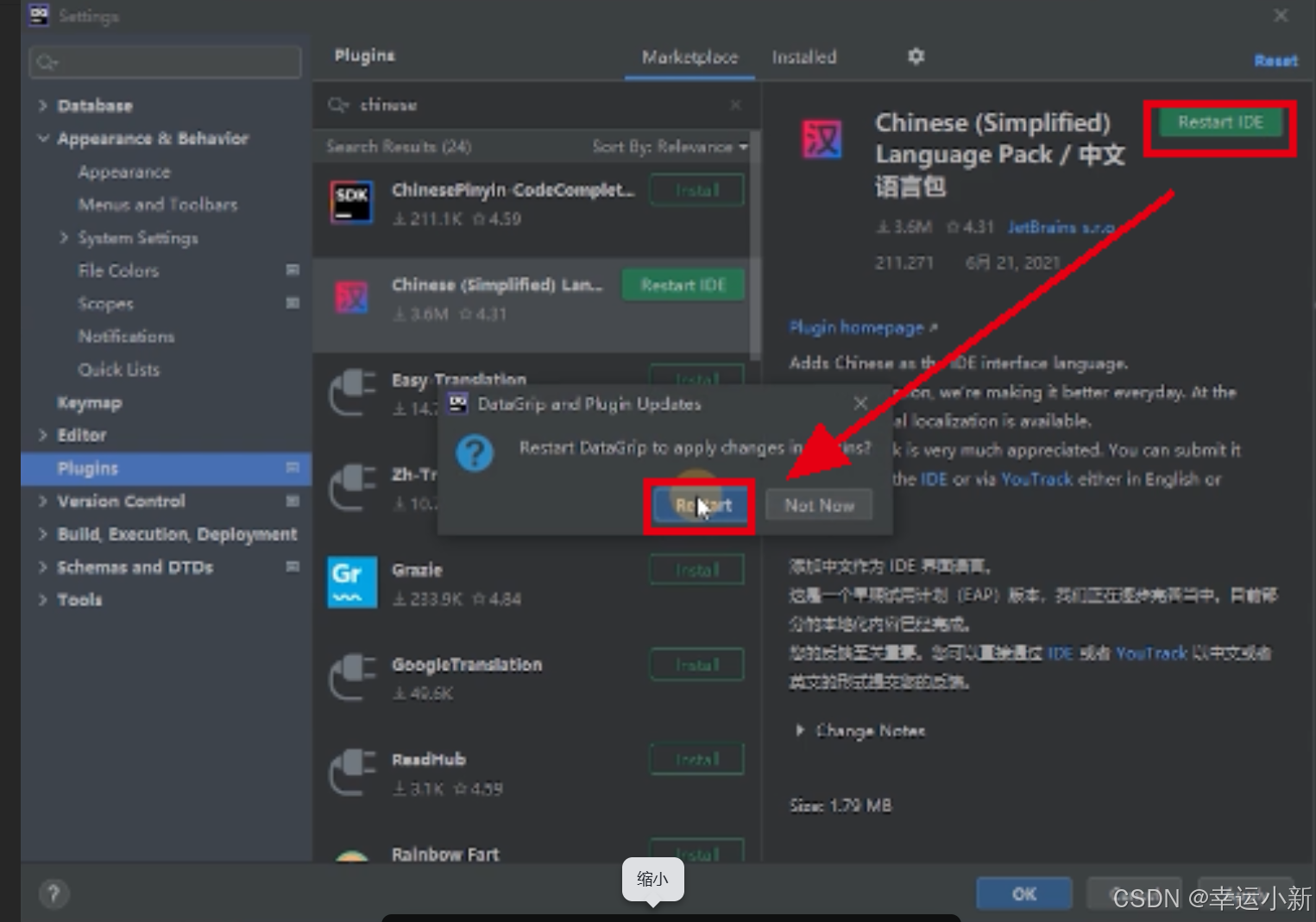Install the ReadHub plugin
The height and width of the screenshot is (922, 1316).
tap(697, 760)
